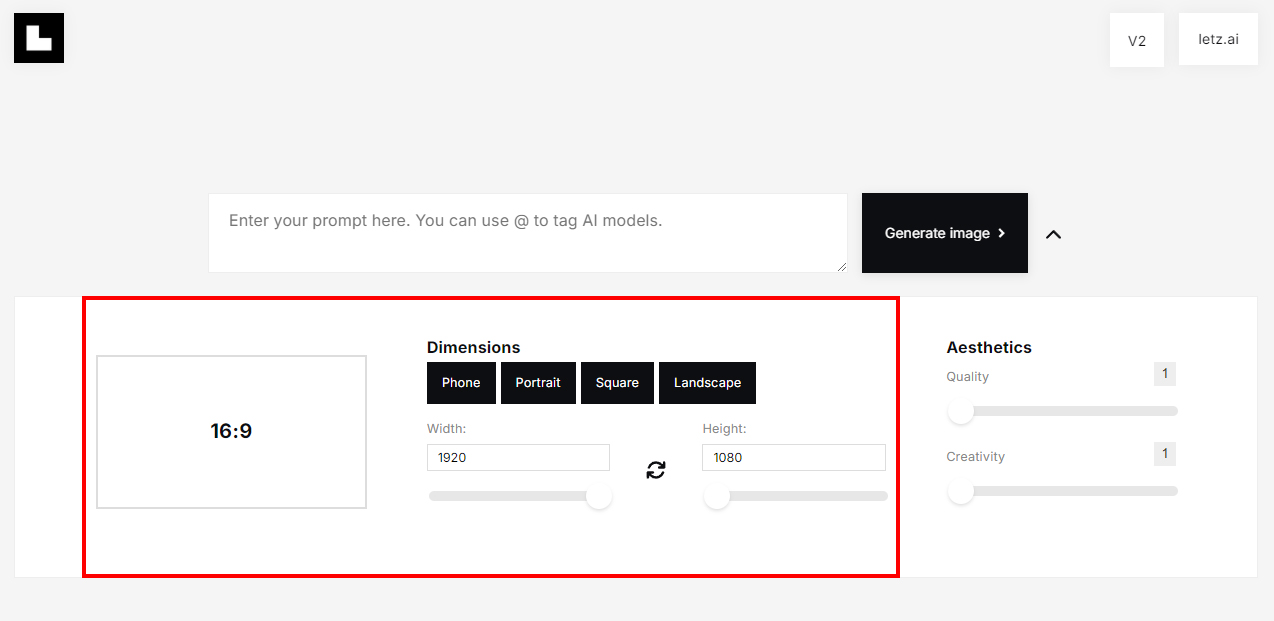1274x621 pixels.
Task: Click the prompt box resize handle
Action: (x=841, y=266)
